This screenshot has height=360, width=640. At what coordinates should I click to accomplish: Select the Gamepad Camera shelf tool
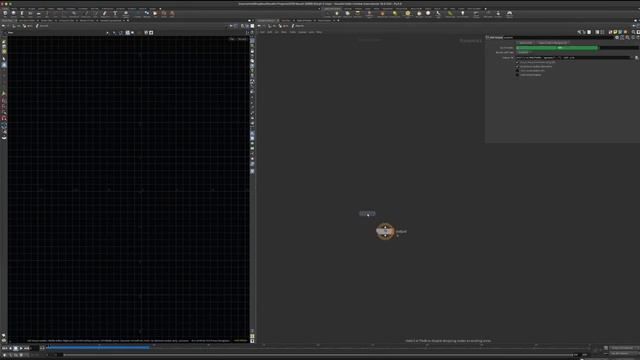pos(509,13)
